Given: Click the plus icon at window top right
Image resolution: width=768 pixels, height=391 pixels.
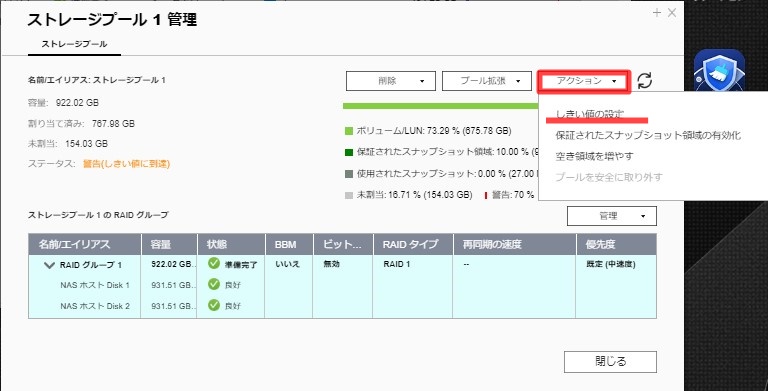Looking at the screenshot, I should (657, 13).
